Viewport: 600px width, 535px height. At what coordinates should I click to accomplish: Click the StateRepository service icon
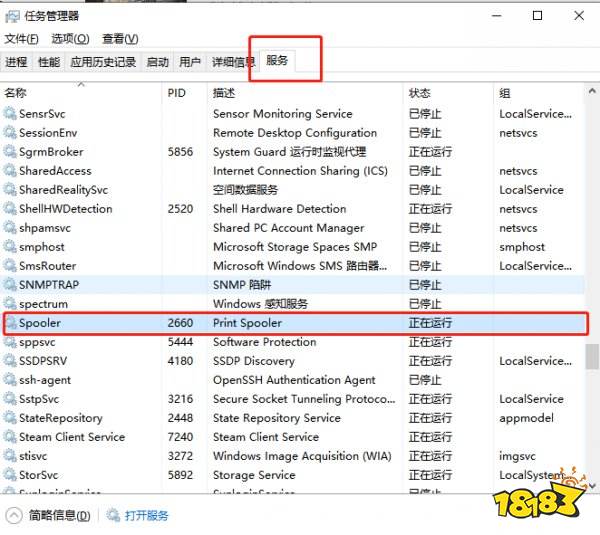pyautogui.click(x=10, y=418)
